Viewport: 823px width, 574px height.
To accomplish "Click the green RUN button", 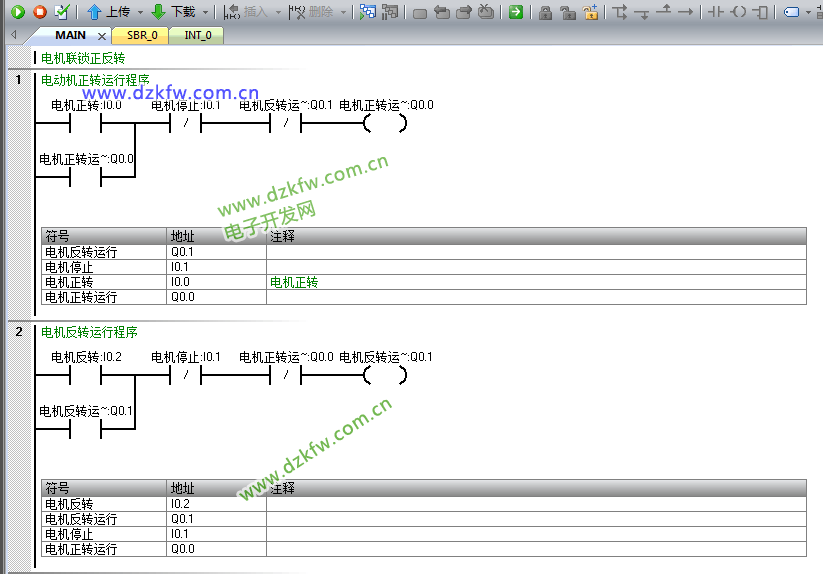I will (x=17, y=12).
